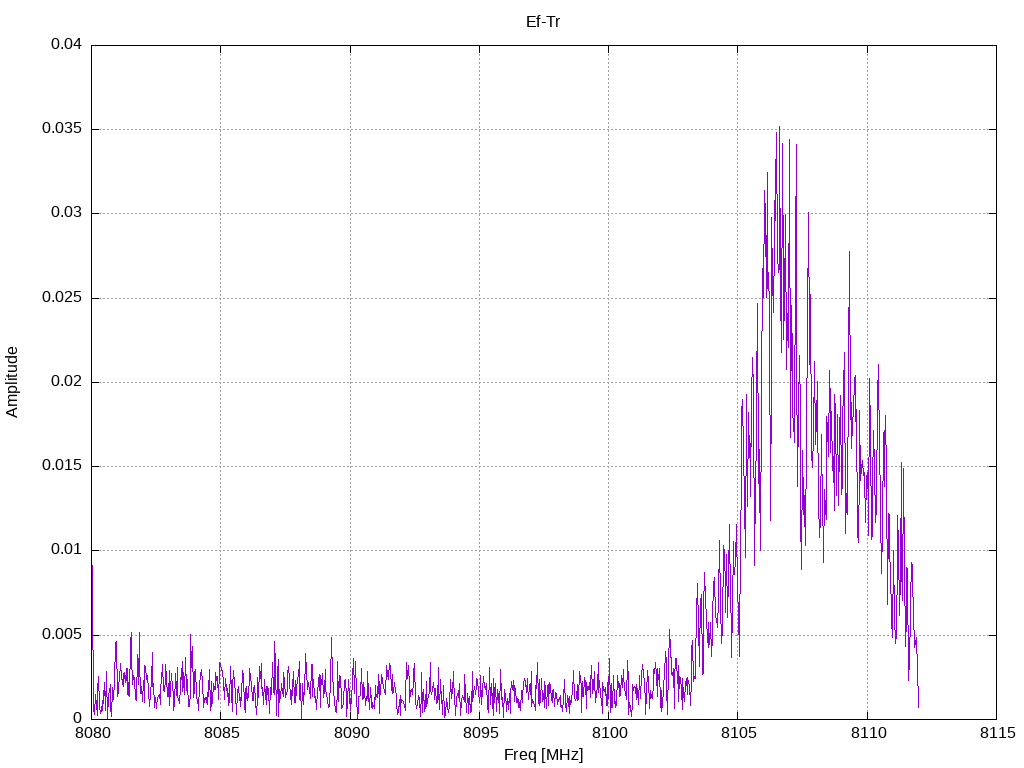Click the 8085 x-axis tick label
The image size is (1024, 768).
(222, 733)
